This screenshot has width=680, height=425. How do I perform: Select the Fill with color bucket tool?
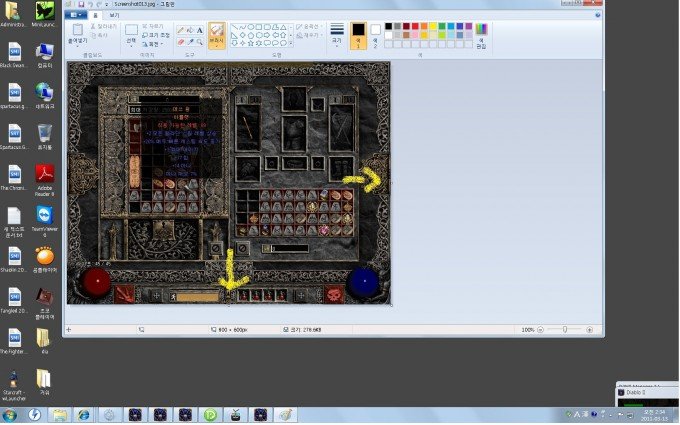tap(190, 30)
